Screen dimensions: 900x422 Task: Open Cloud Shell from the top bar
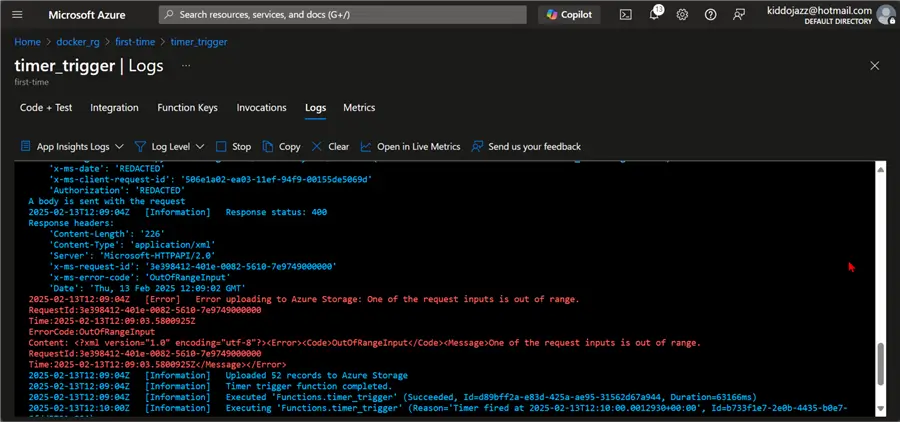[626, 15]
